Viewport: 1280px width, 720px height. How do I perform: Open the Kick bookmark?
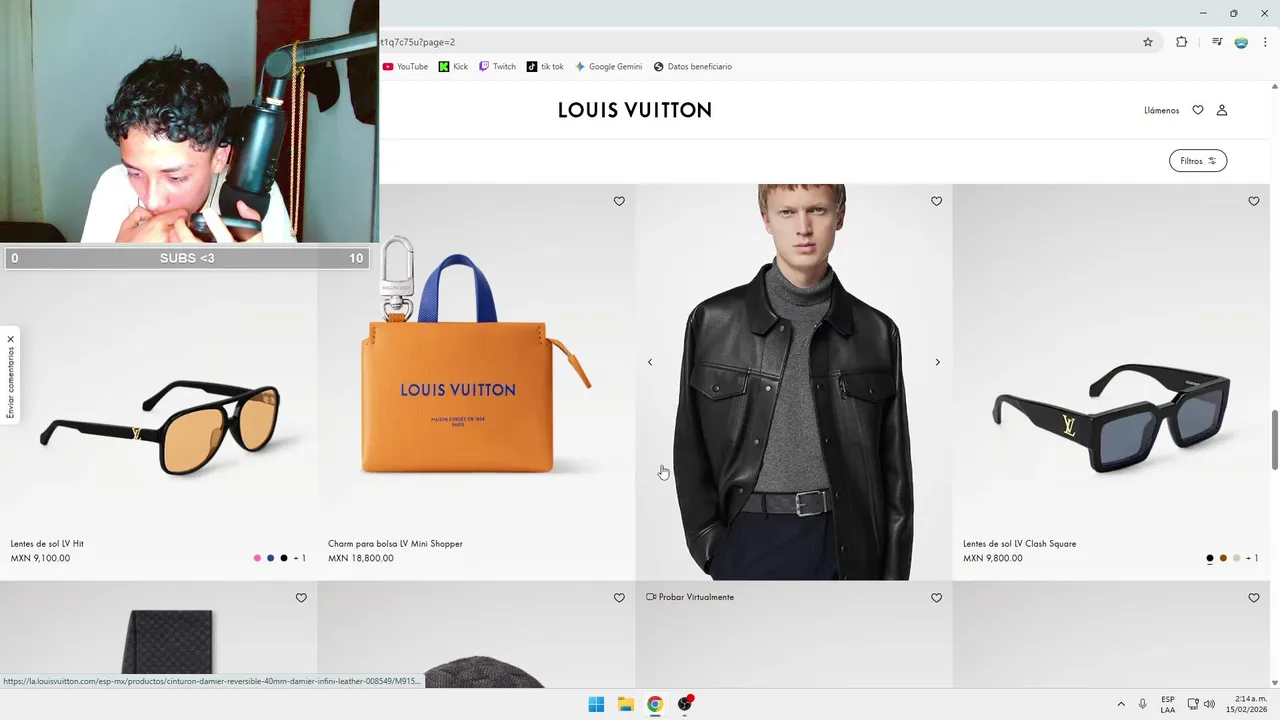click(453, 67)
